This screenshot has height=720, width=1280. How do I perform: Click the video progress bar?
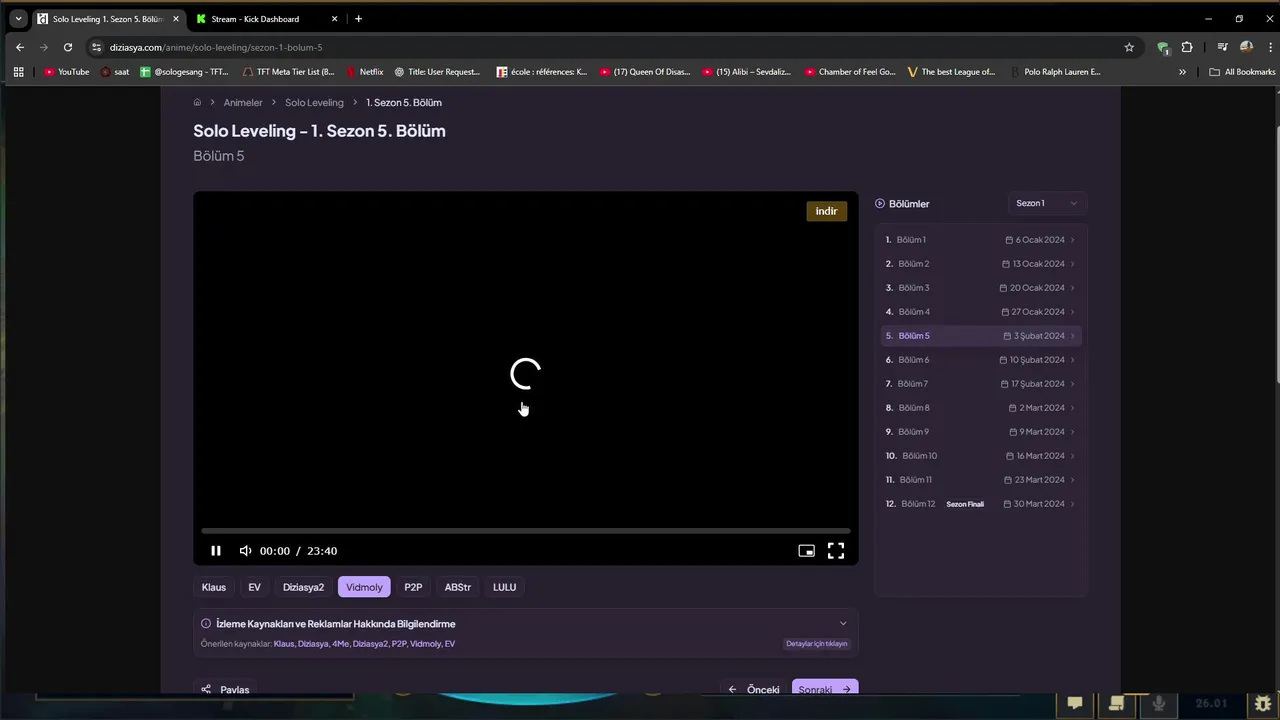(526, 531)
